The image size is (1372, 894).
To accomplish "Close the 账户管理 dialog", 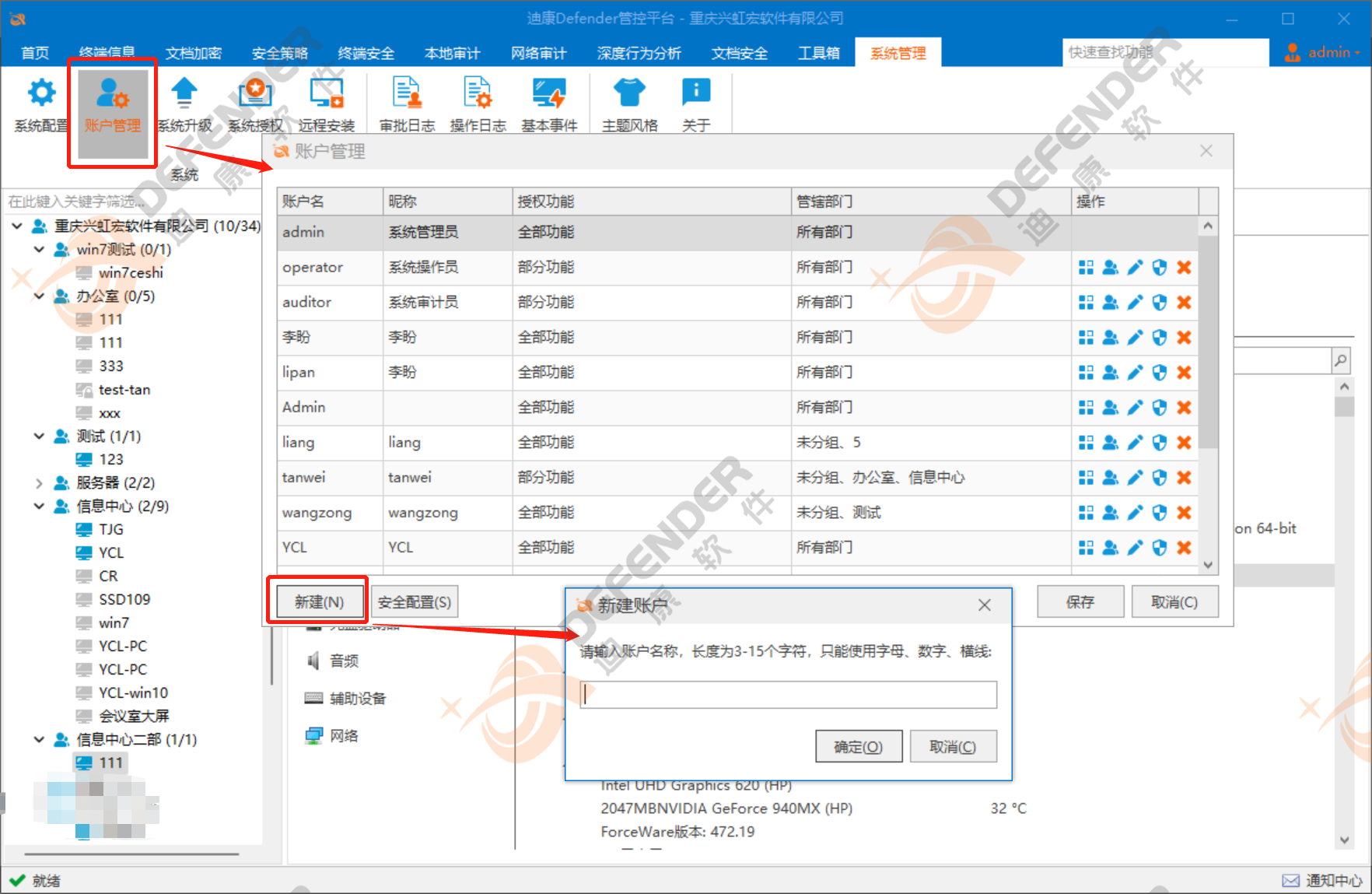I will point(1206,151).
